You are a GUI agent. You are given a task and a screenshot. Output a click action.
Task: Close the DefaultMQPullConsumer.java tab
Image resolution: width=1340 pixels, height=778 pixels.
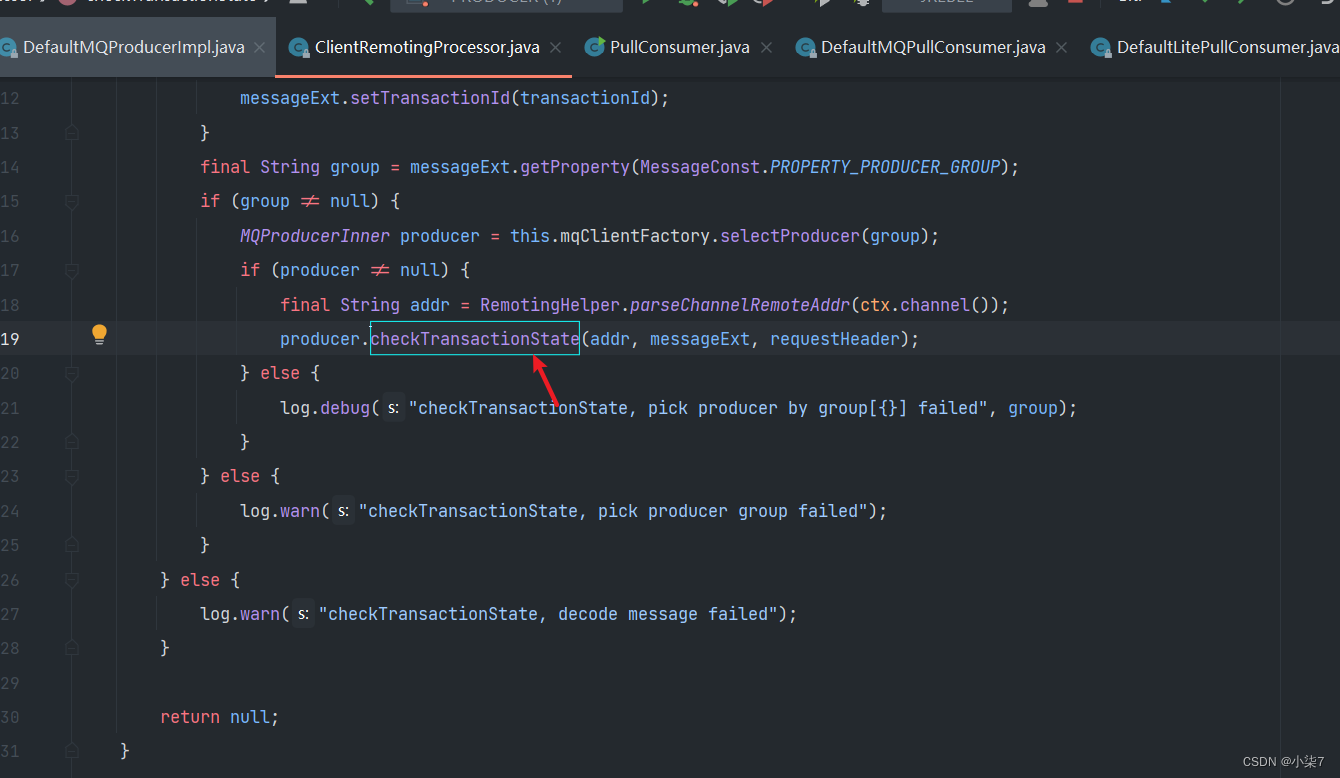(1062, 48)
